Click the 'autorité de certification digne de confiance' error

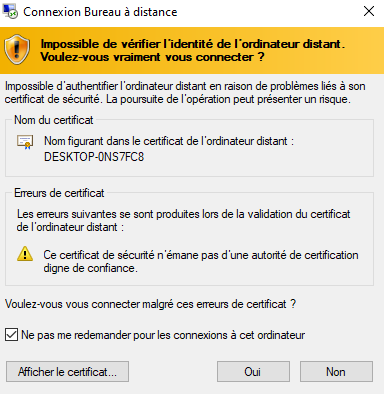pyautogui.click(x=201, y=262)
